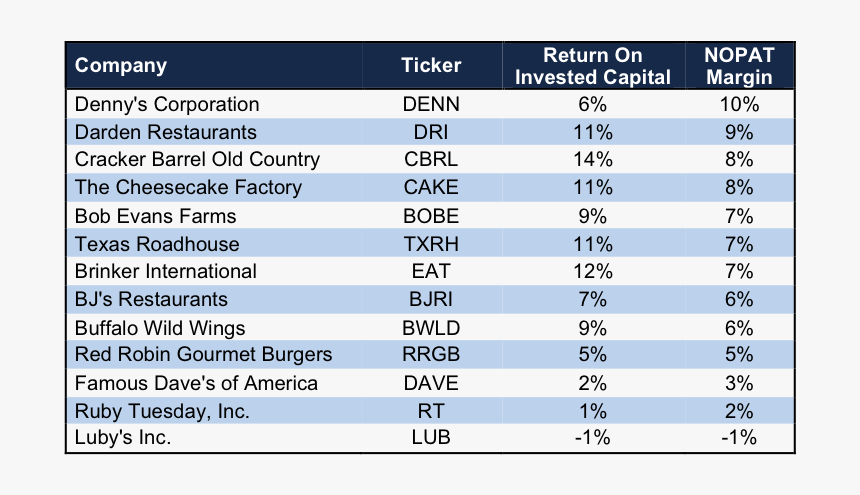Click the EAT ticker symbol
The image size is (860, 495).
point(431,271)
